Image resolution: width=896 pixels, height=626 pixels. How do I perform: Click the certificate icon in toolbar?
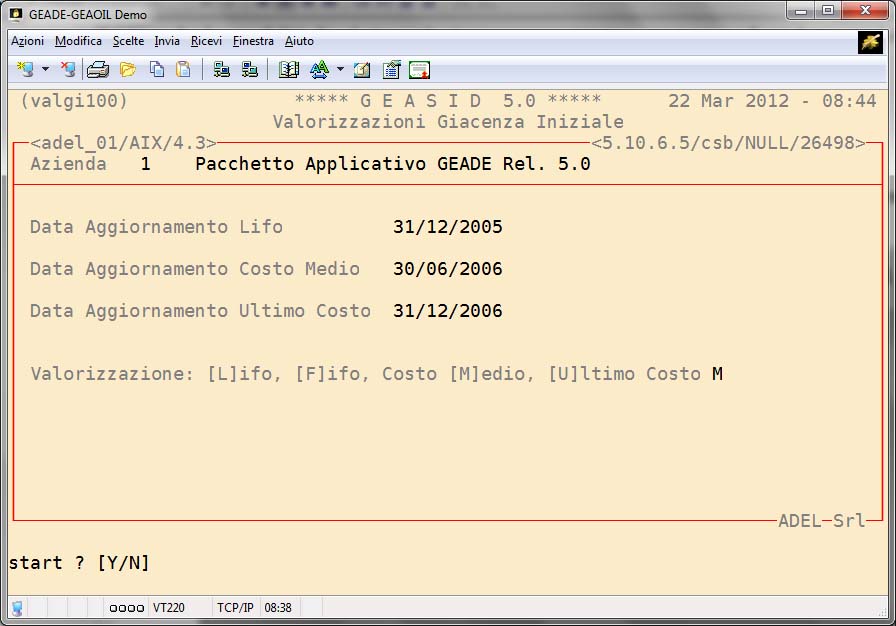(419, 70)
